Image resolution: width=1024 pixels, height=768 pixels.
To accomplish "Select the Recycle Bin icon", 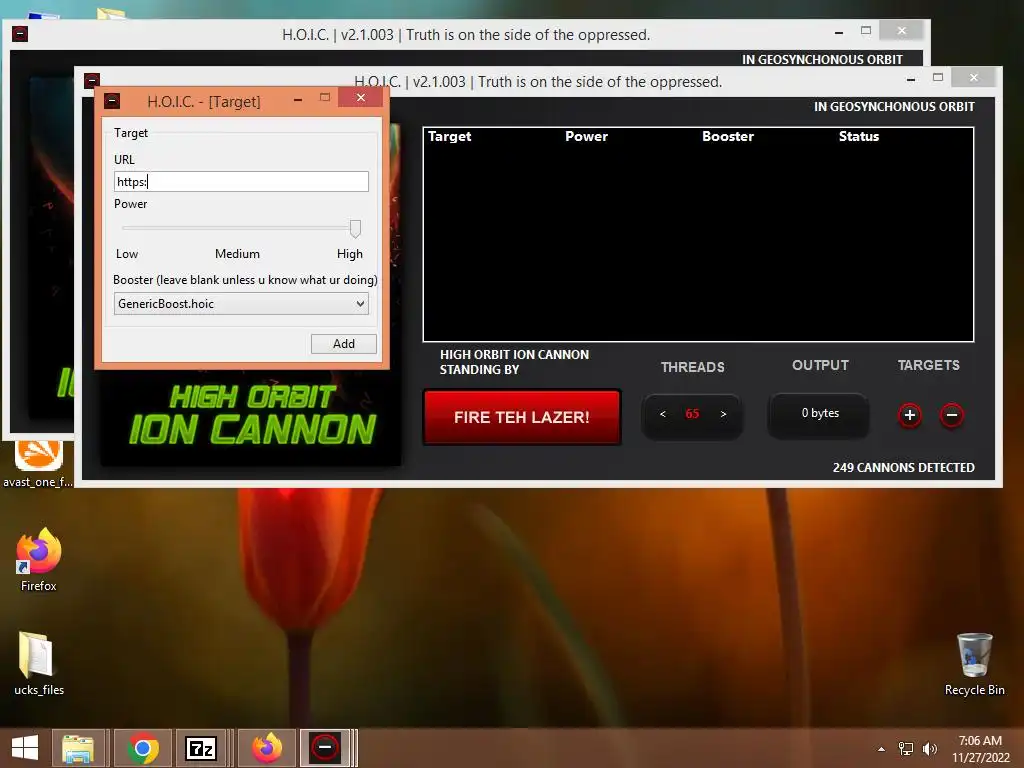I will click(974, 665).
